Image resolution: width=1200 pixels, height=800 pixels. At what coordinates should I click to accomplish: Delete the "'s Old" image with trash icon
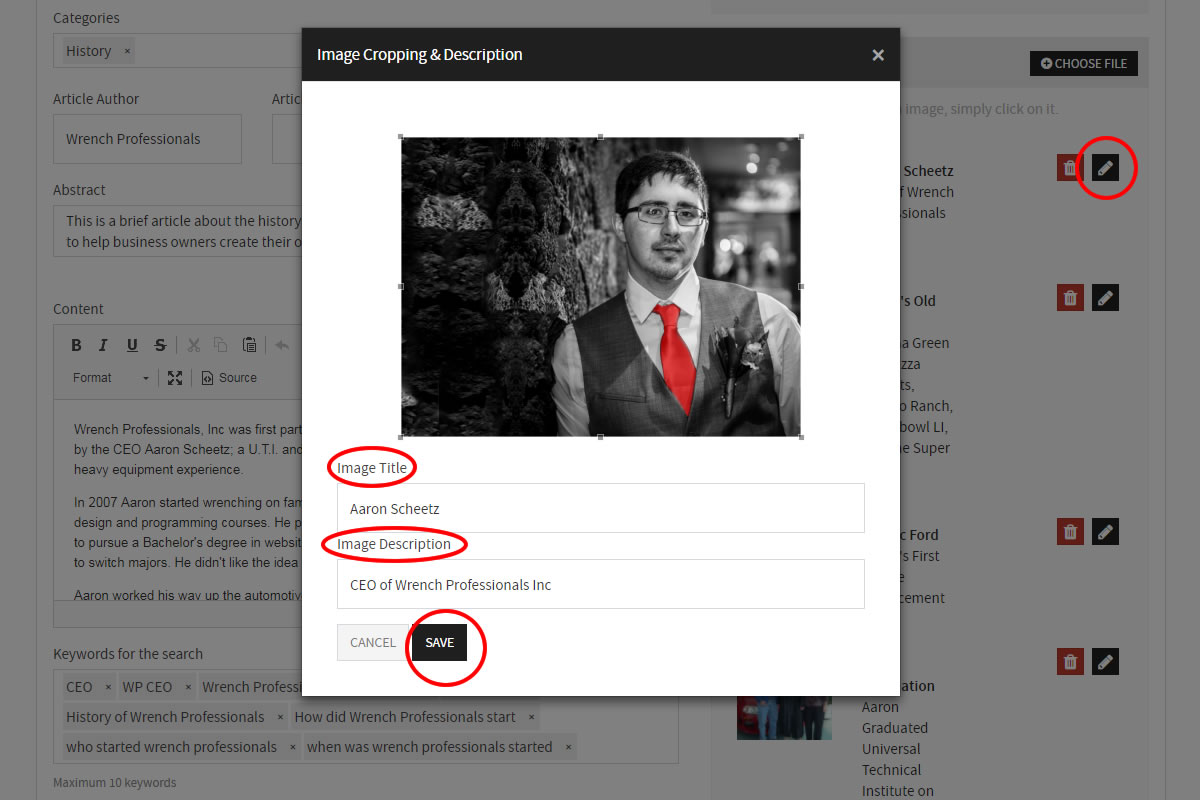(1070, 297)
